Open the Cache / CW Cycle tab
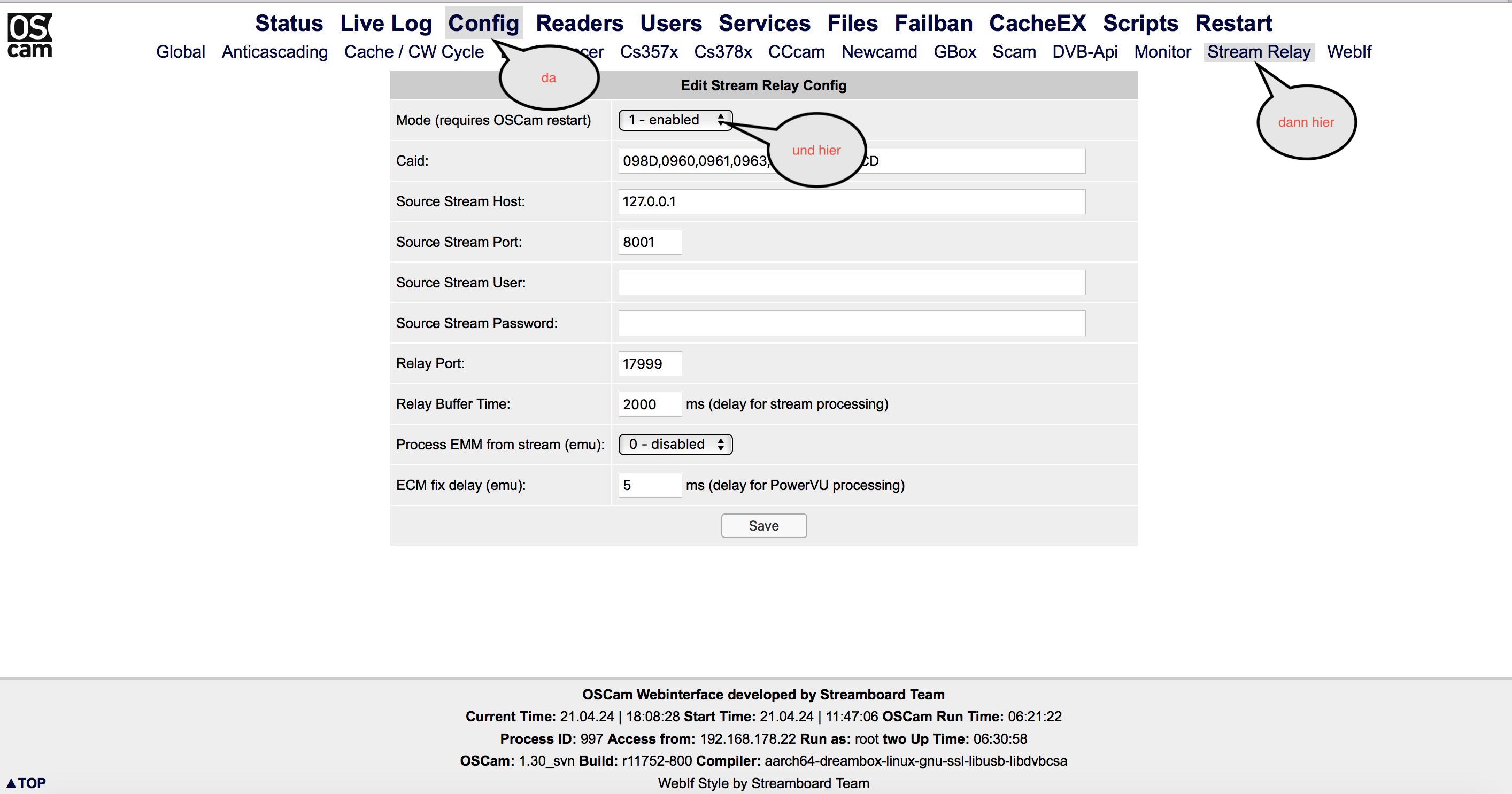The width and height of the screenshot is (1512, 794). [x=414, y=52]
